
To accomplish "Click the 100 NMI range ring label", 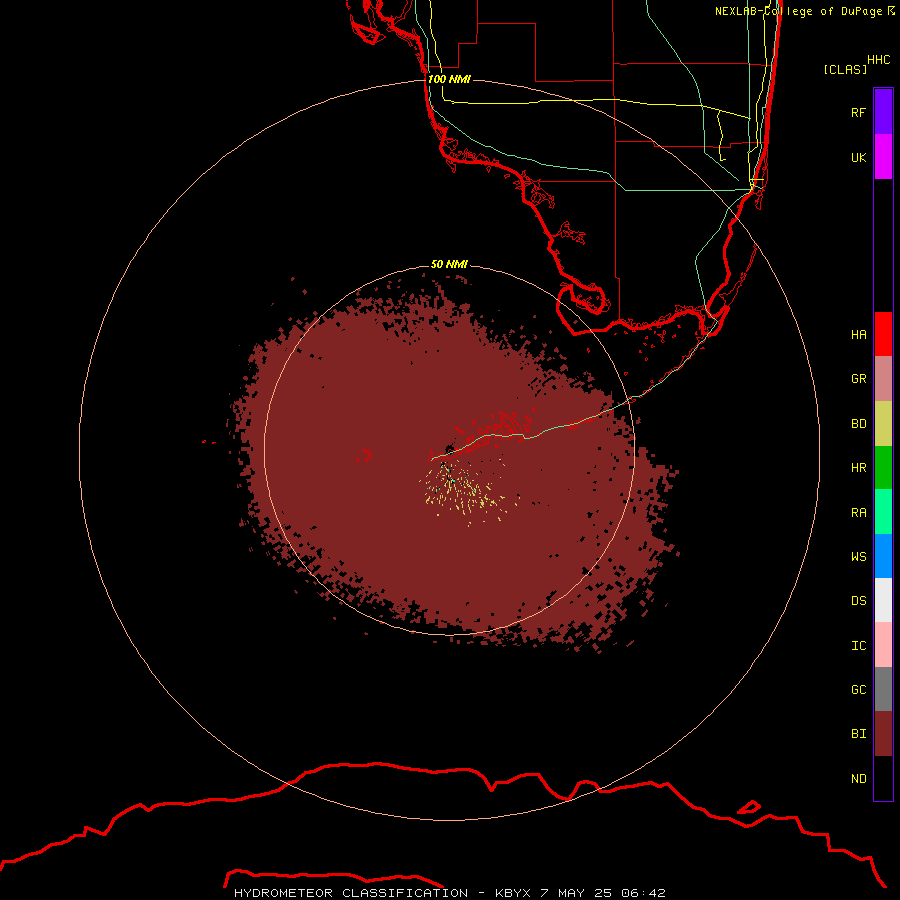I will coord(449,79).
